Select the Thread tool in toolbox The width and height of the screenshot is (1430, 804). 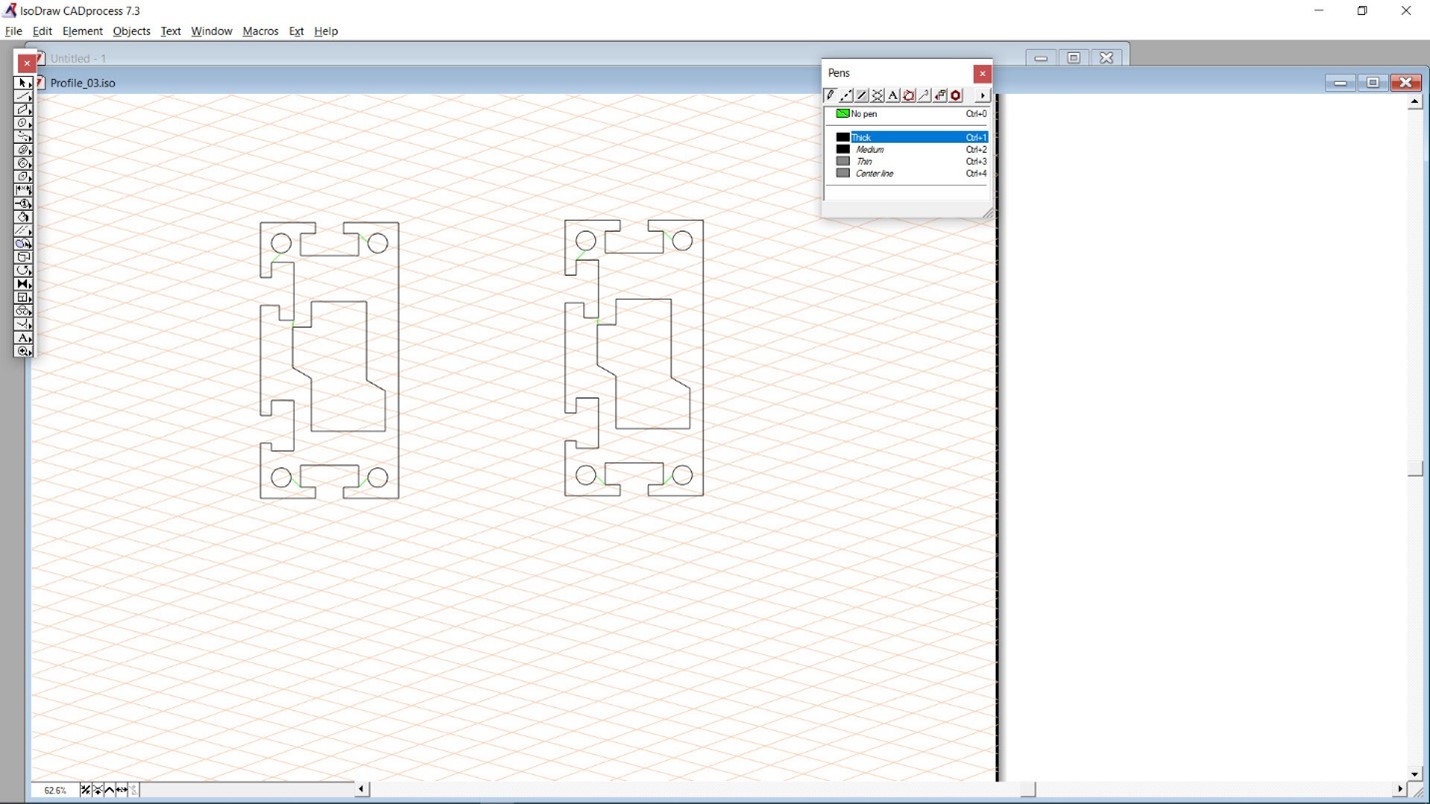coord(22,150)
